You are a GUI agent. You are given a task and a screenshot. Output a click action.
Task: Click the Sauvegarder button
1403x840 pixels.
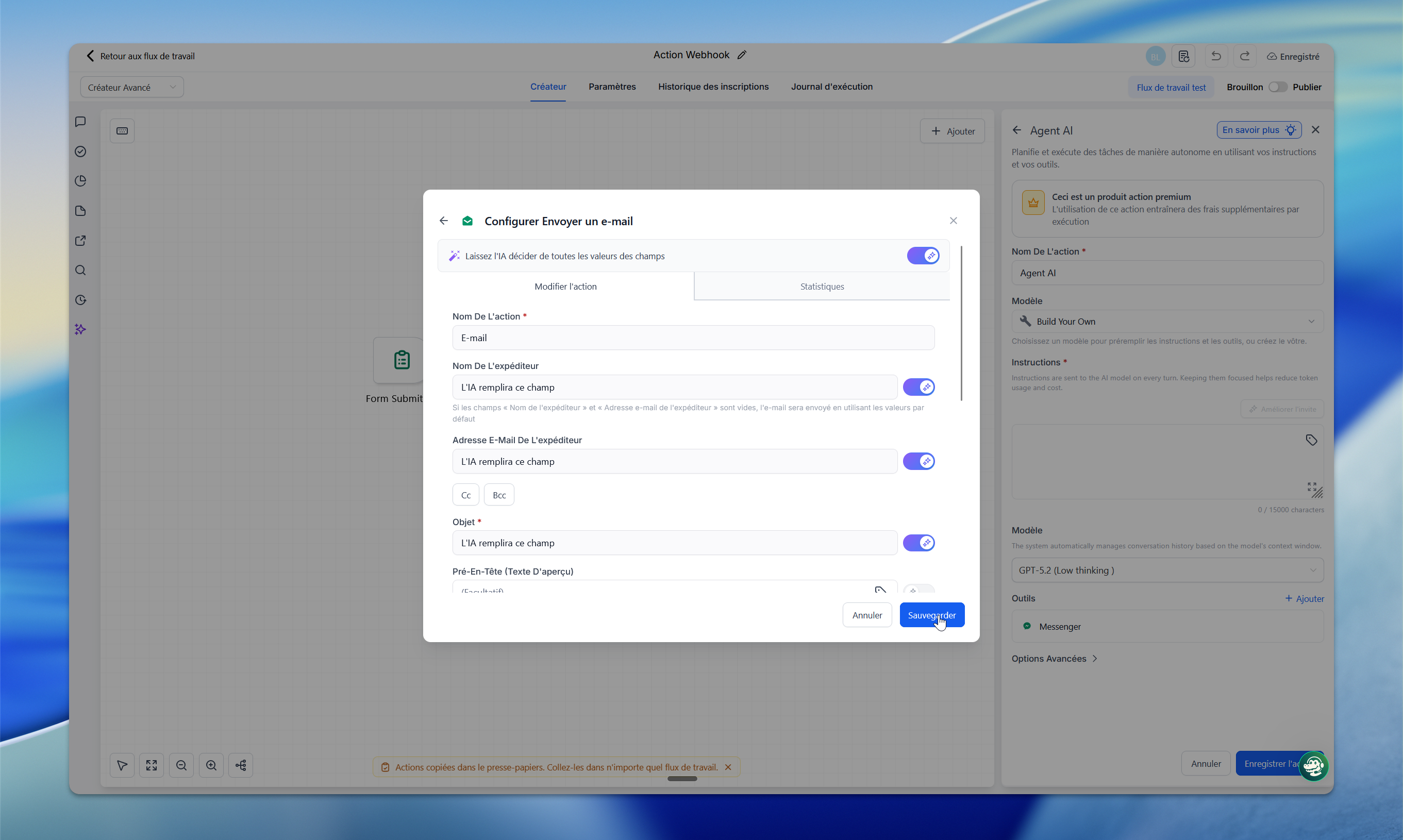[x=931, y=615]
